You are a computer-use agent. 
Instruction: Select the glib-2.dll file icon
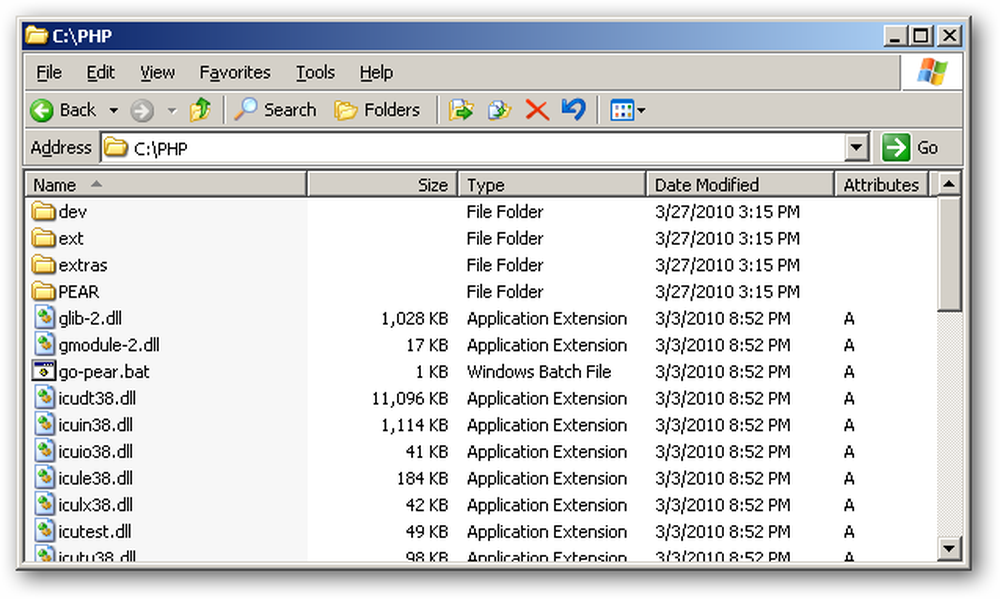coord(45,317)
